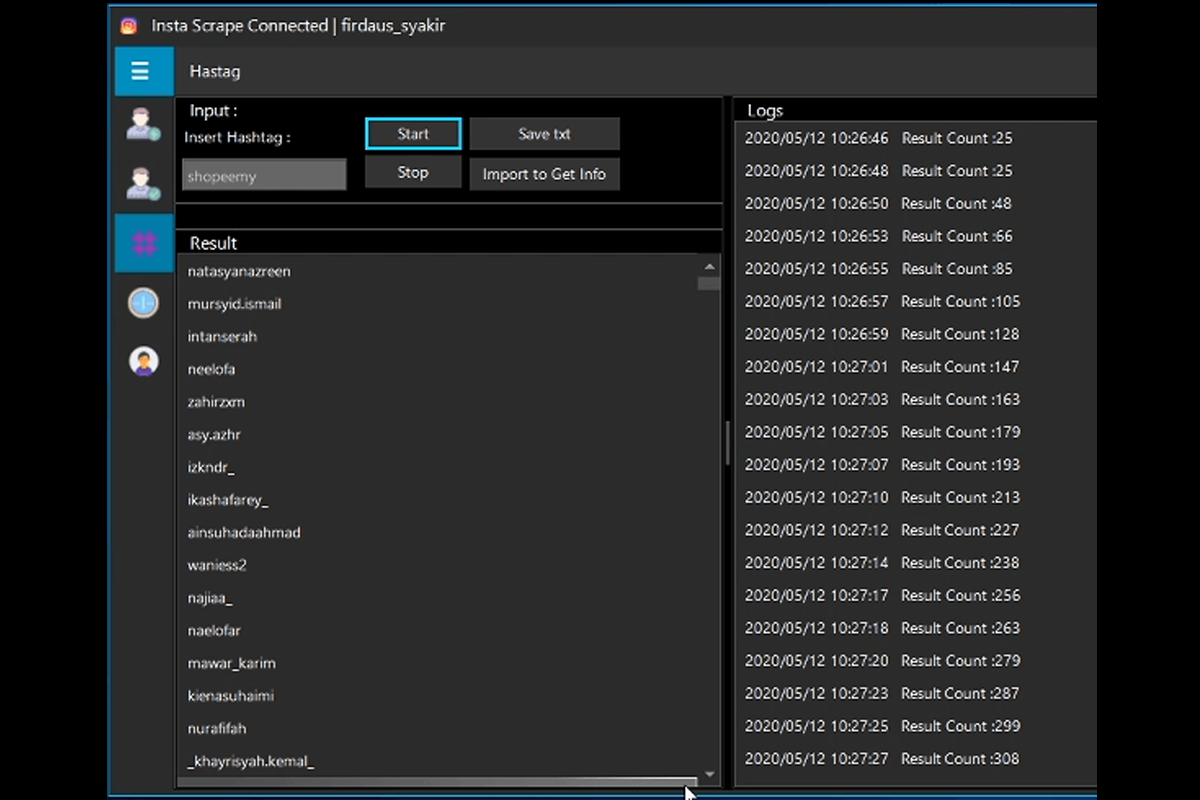1200x800 pixels.
Task: Click the Logs panel heading
Action: pyautogui.click(x=765, y=111)
